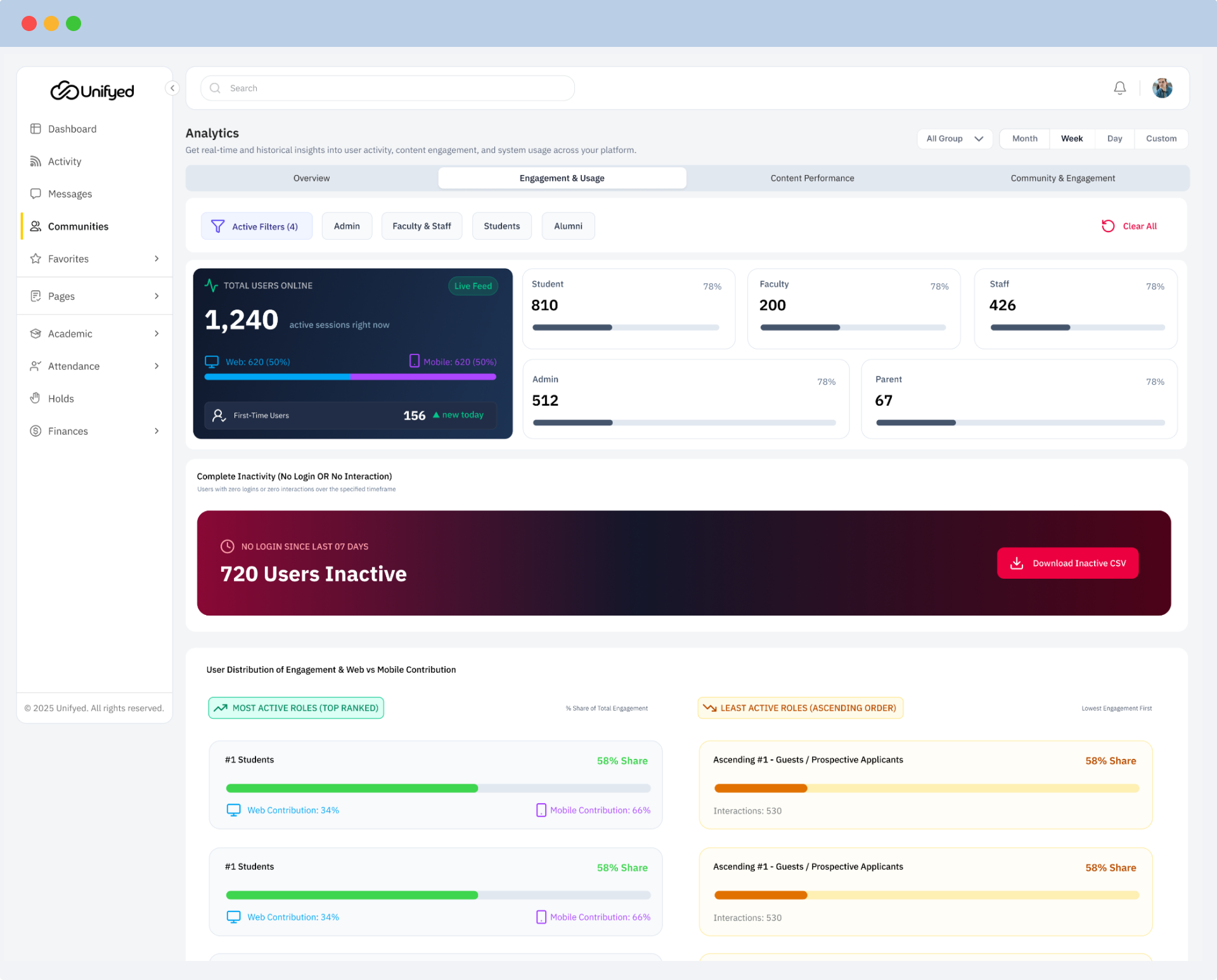Screen dimensions: 1217x980
Task: Click the Mobile phone icon in users card
Action: [415, 361]
